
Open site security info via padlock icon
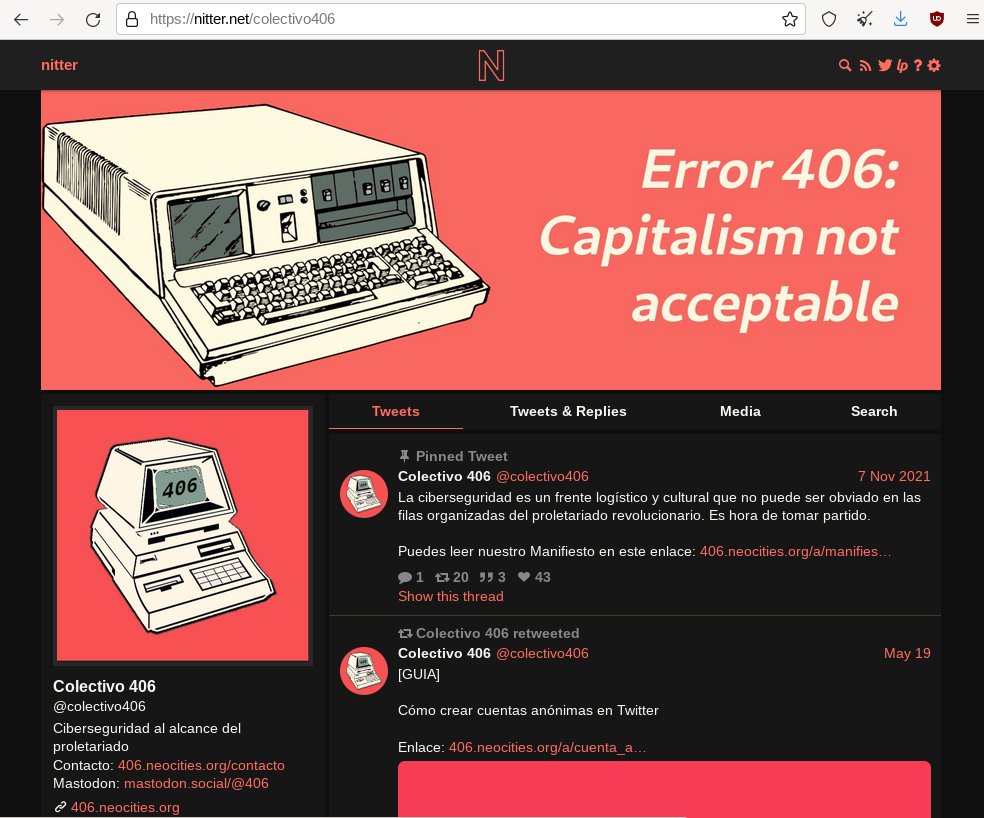[132, 19]
